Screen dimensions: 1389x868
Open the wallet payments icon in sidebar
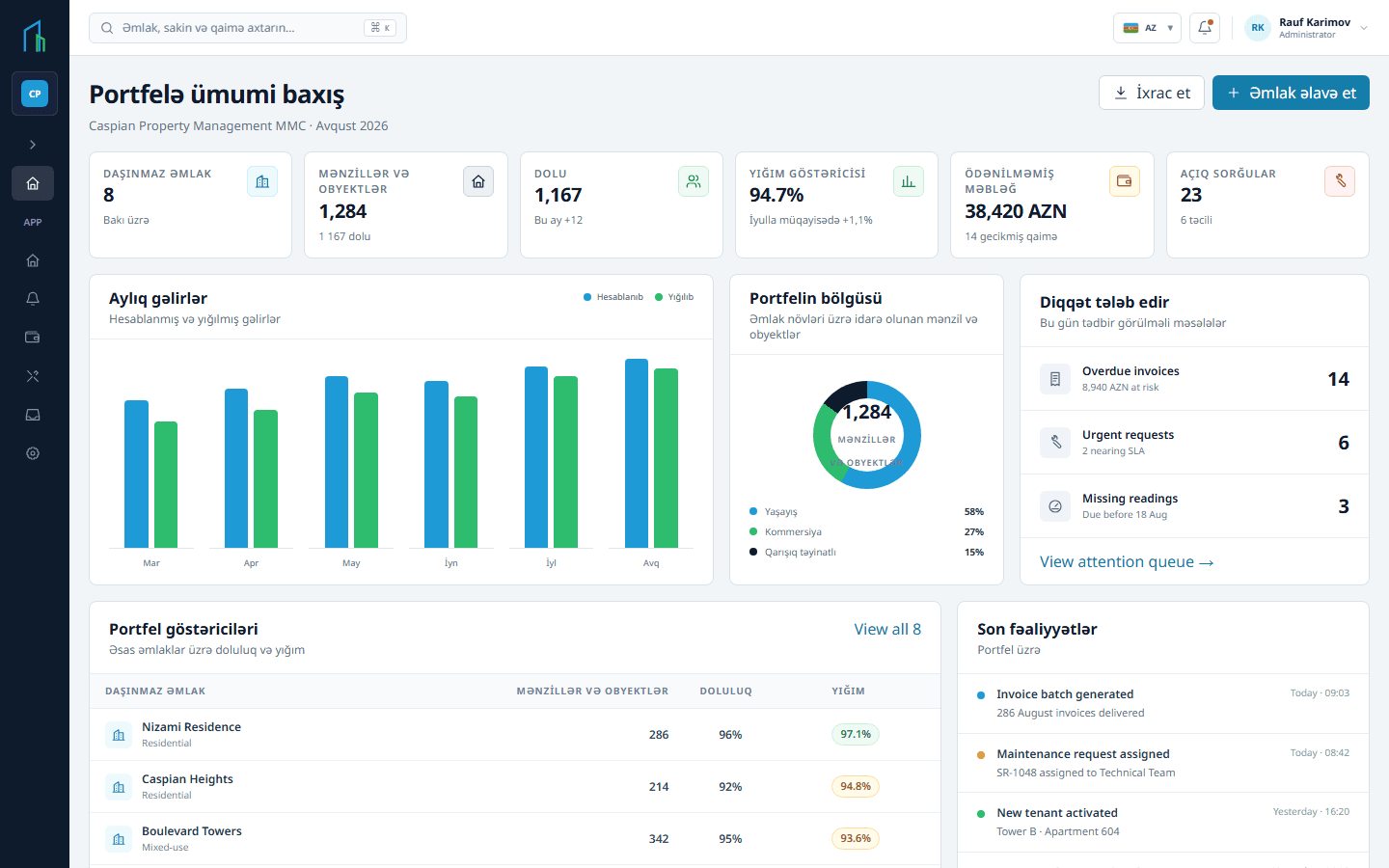coord(33,338)
